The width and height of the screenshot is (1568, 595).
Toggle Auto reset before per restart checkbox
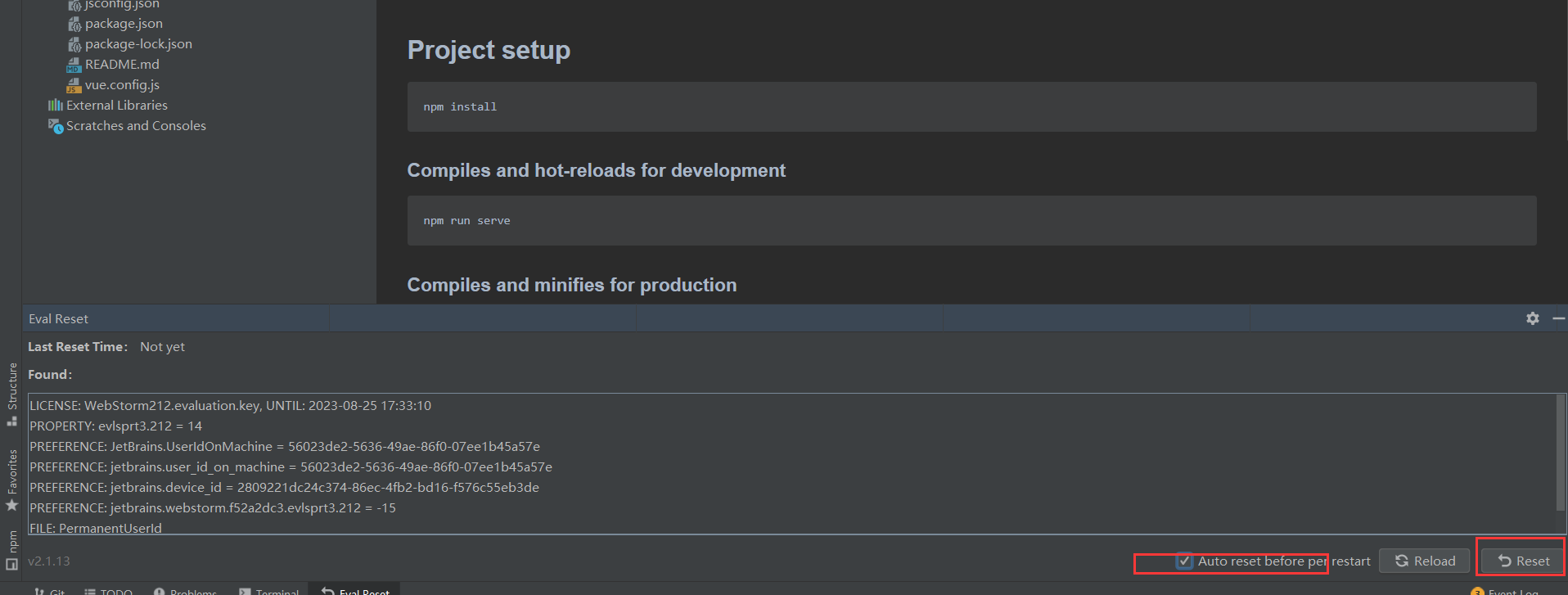pos(1184,561)
